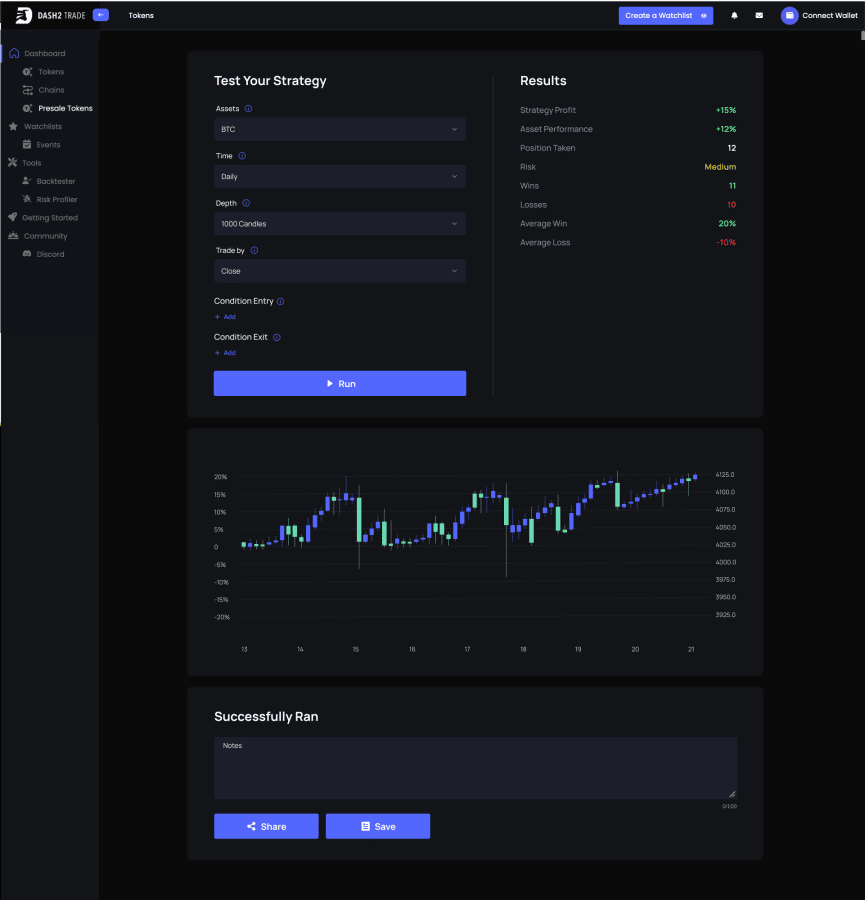Add a Condition Exit

[x=225, y=353]
